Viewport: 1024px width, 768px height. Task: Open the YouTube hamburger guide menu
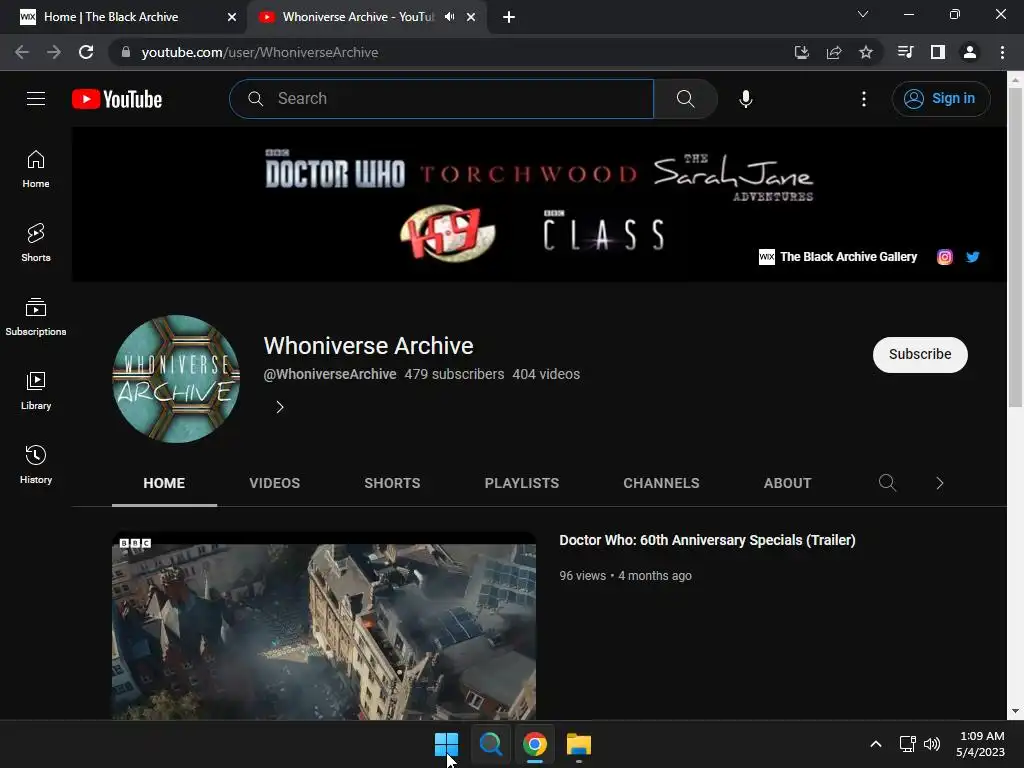coord(36,99)
